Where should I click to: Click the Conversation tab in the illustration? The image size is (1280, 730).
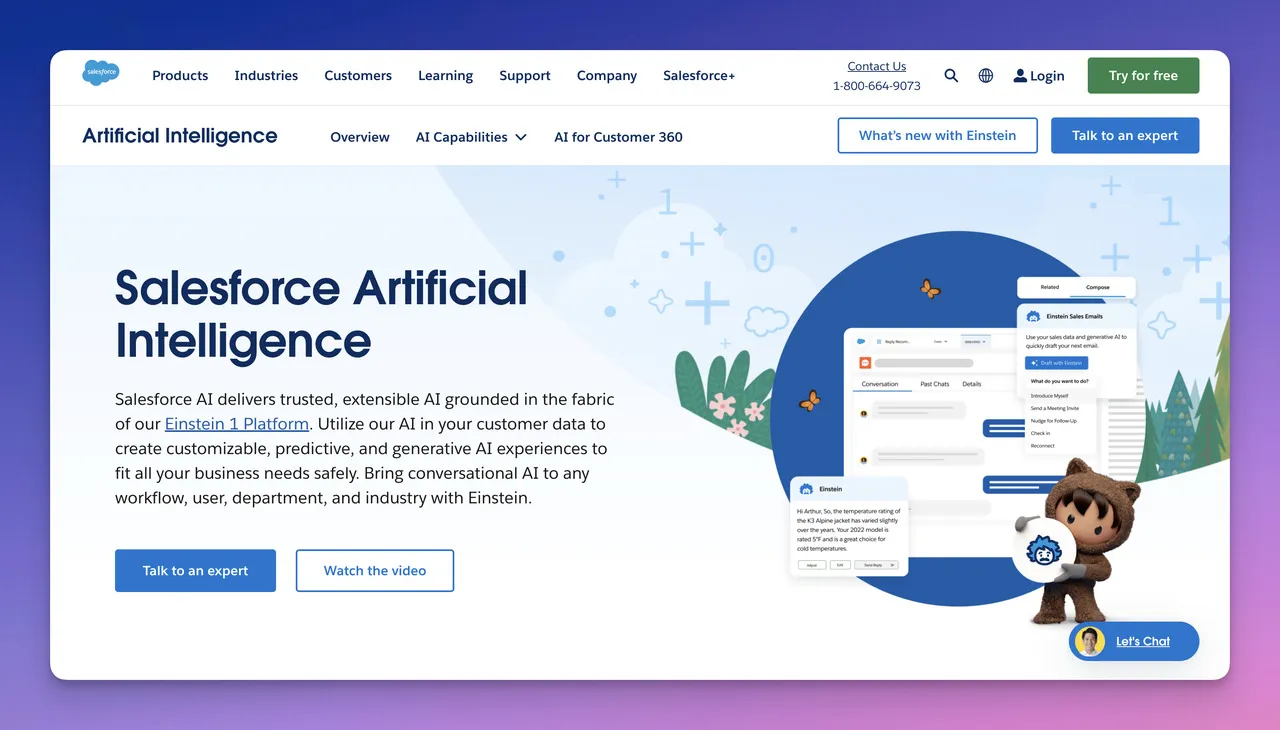(x=881, y=384)
